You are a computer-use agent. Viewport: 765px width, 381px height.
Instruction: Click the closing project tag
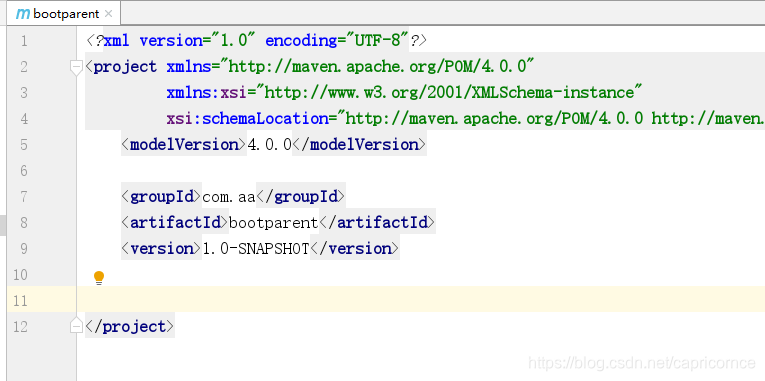point(130,326)
